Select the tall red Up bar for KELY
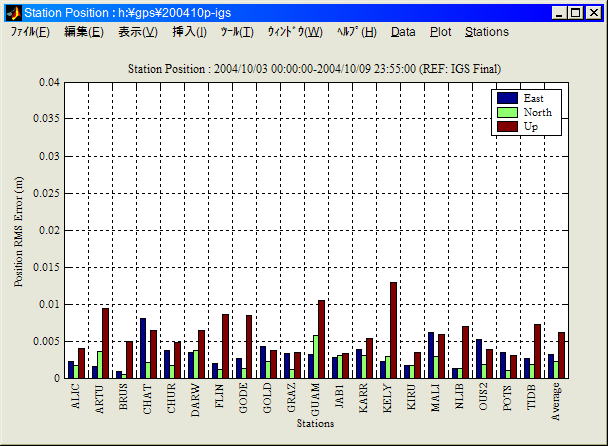This screenshot has height=446, width=608. (x=393, y=330)
